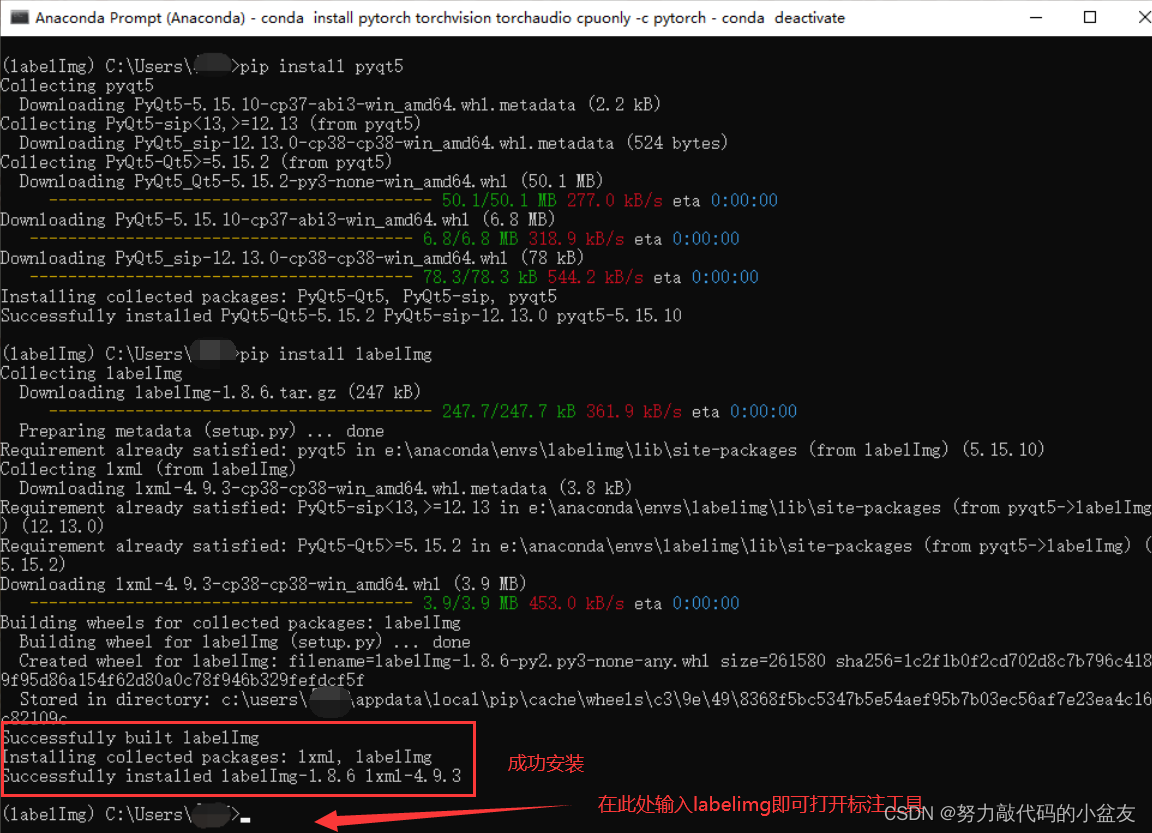Click 'Installing collected packages: lxml, labelImg' line
This screenshot has width=1152, height=833.
(217, 757)
